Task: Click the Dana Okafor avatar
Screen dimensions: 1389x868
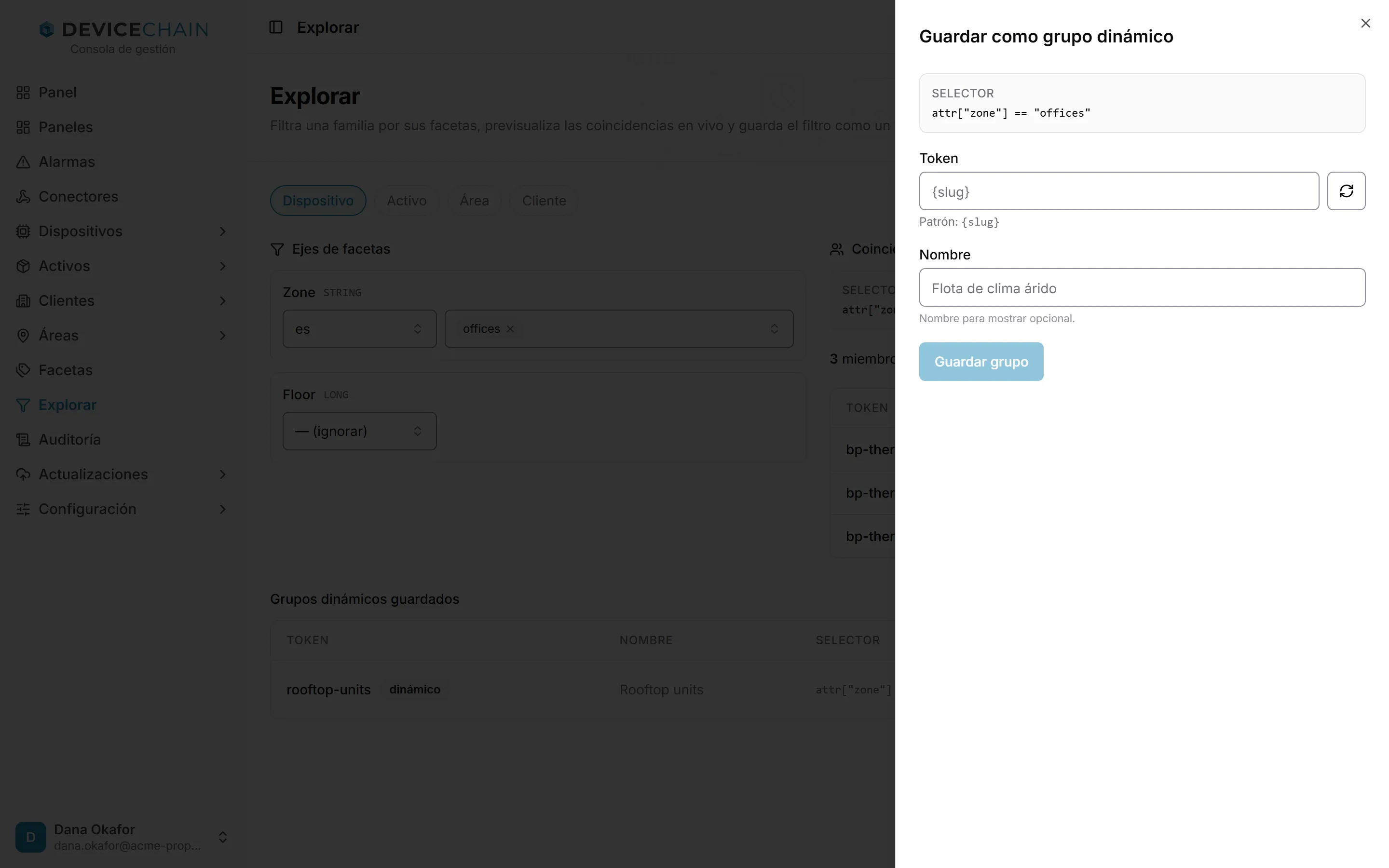Action: point(31,837)
